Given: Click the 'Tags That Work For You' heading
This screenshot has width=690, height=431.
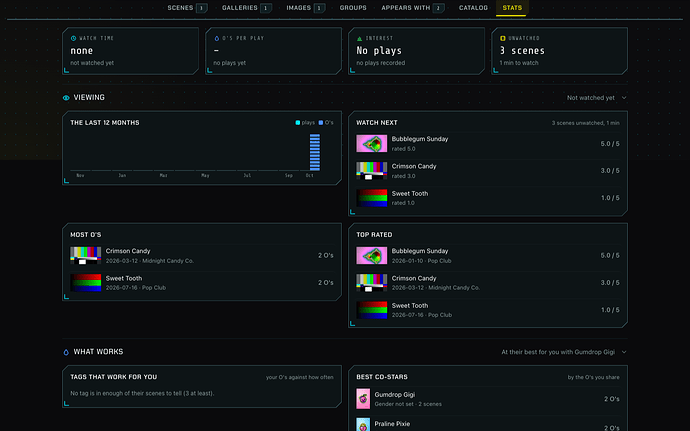Looking at the screenshot, I should (x=114, y=377).
